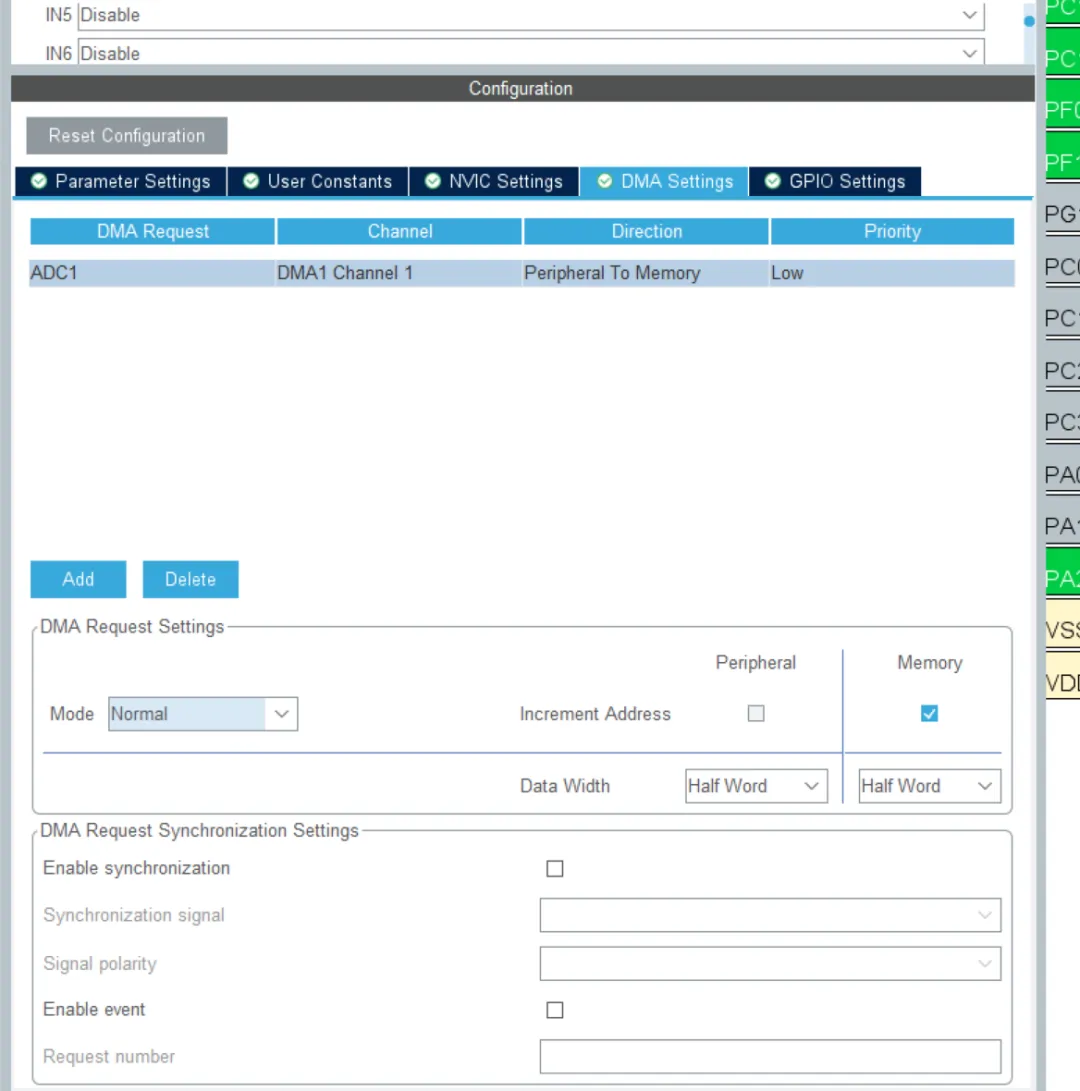This screenshot has height=1091, width=1080.
Task: Open the GPIO Settings tab
Action: (x=835, y=181)
